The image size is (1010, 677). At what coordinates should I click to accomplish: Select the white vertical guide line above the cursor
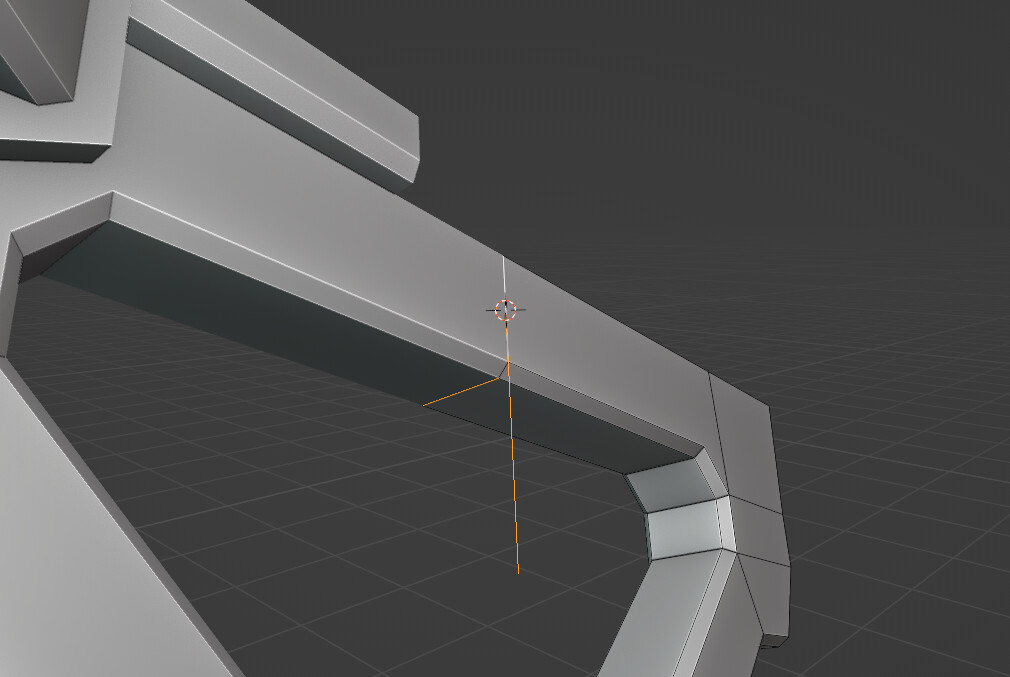(505, 275)
